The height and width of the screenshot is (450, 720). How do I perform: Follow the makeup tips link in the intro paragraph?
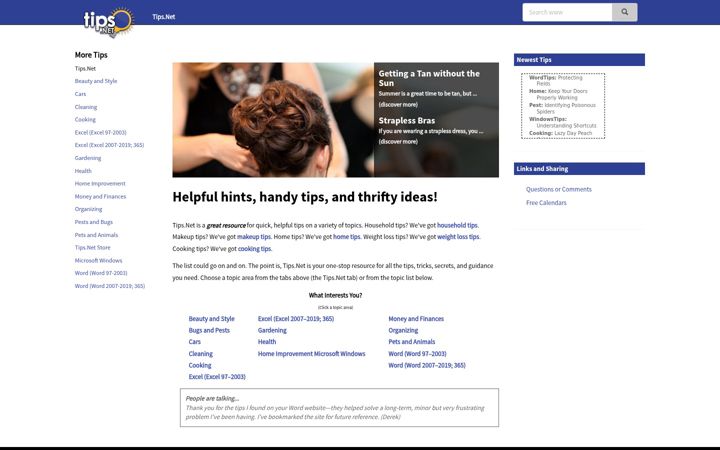[x=253, y=237]
